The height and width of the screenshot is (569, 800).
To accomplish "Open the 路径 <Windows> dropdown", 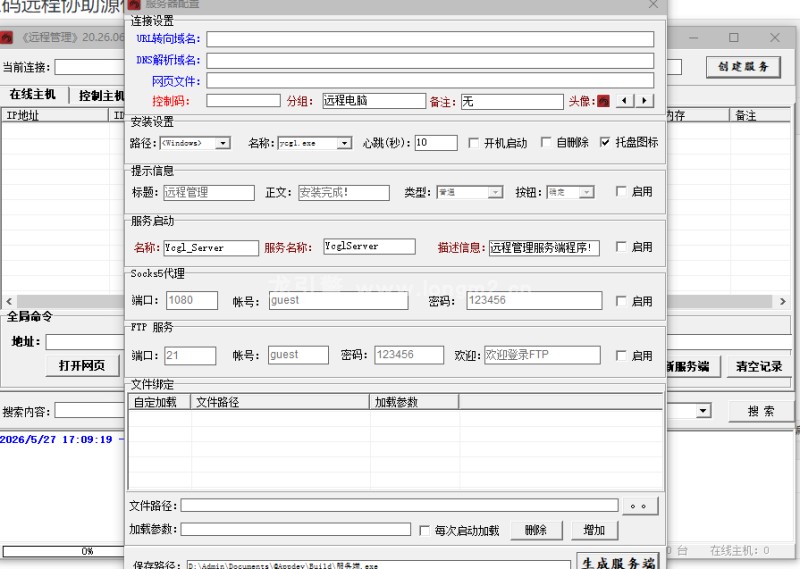I will tap(222, 143).
